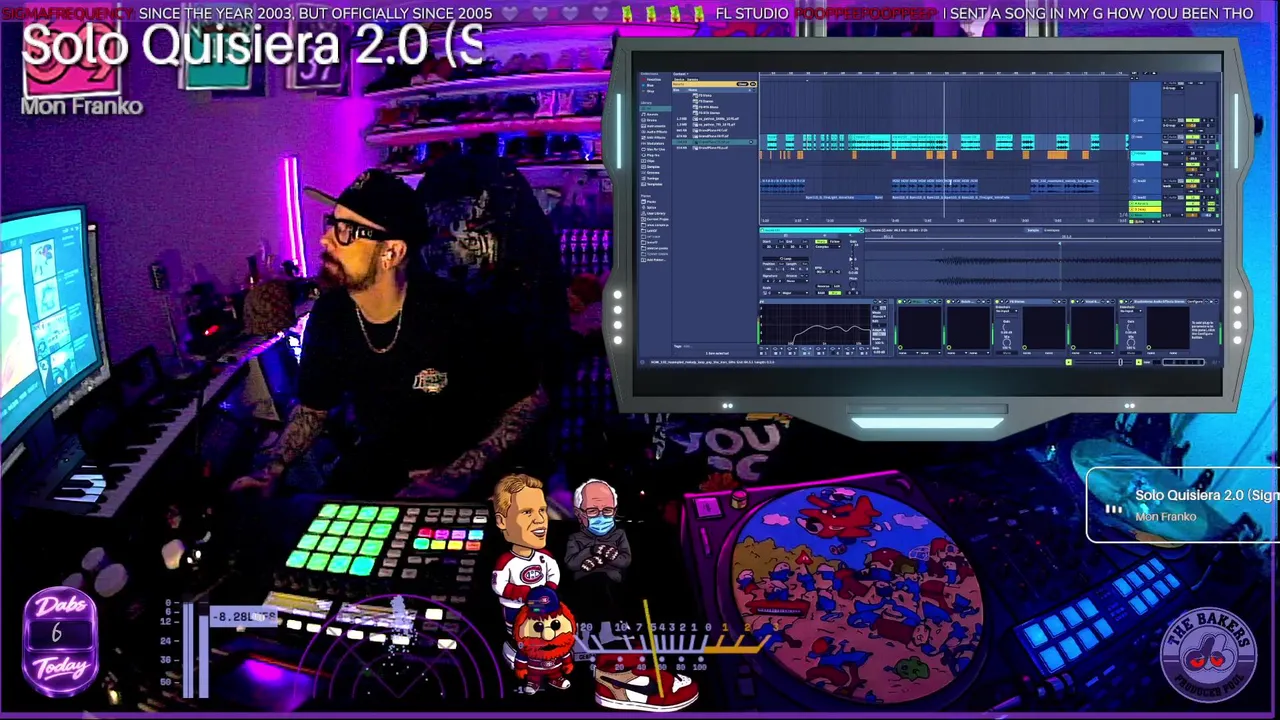1280x720 pixels.
Task: Switch to the Sample tab
Action: pos(1033,230)
